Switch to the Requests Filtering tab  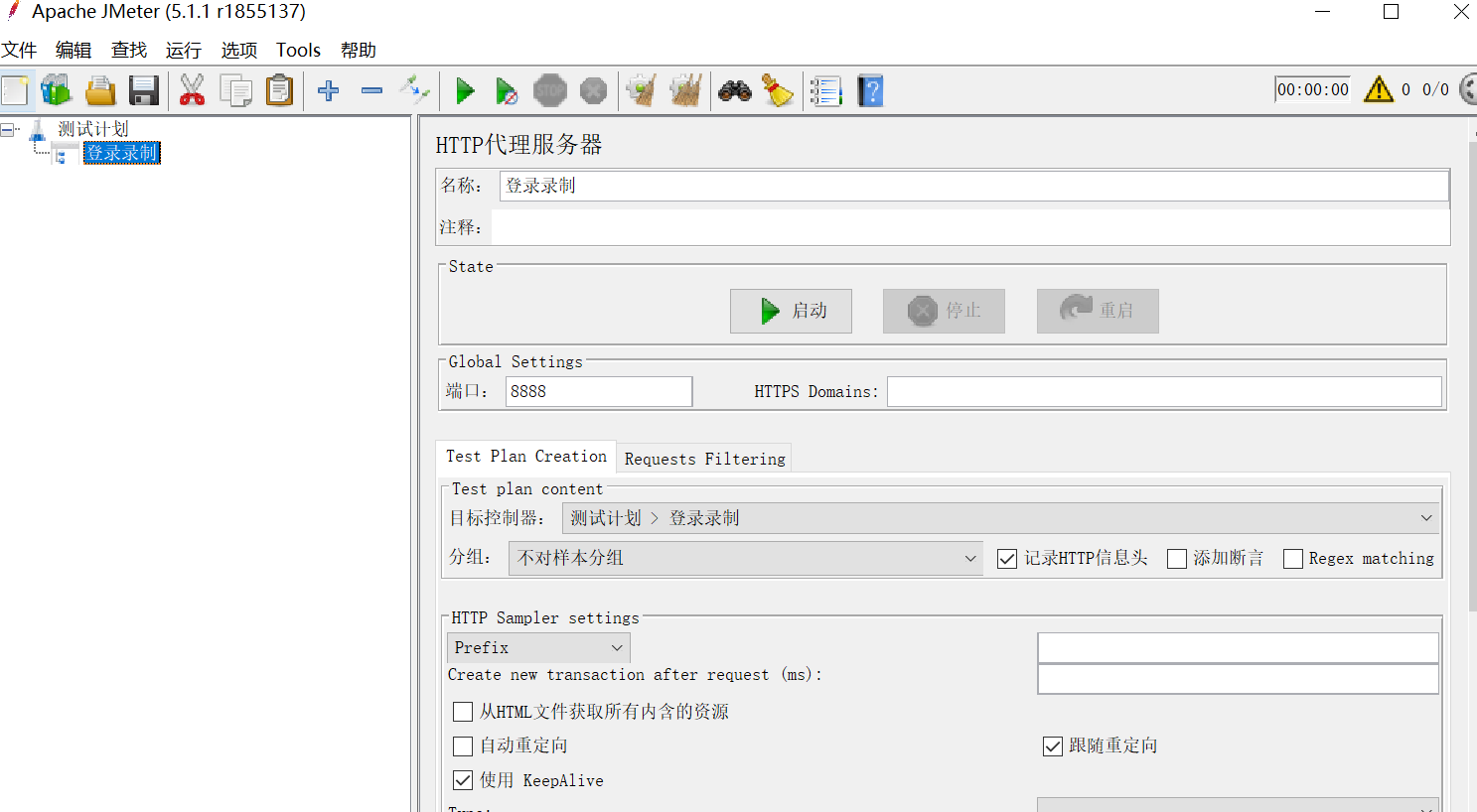705,459
